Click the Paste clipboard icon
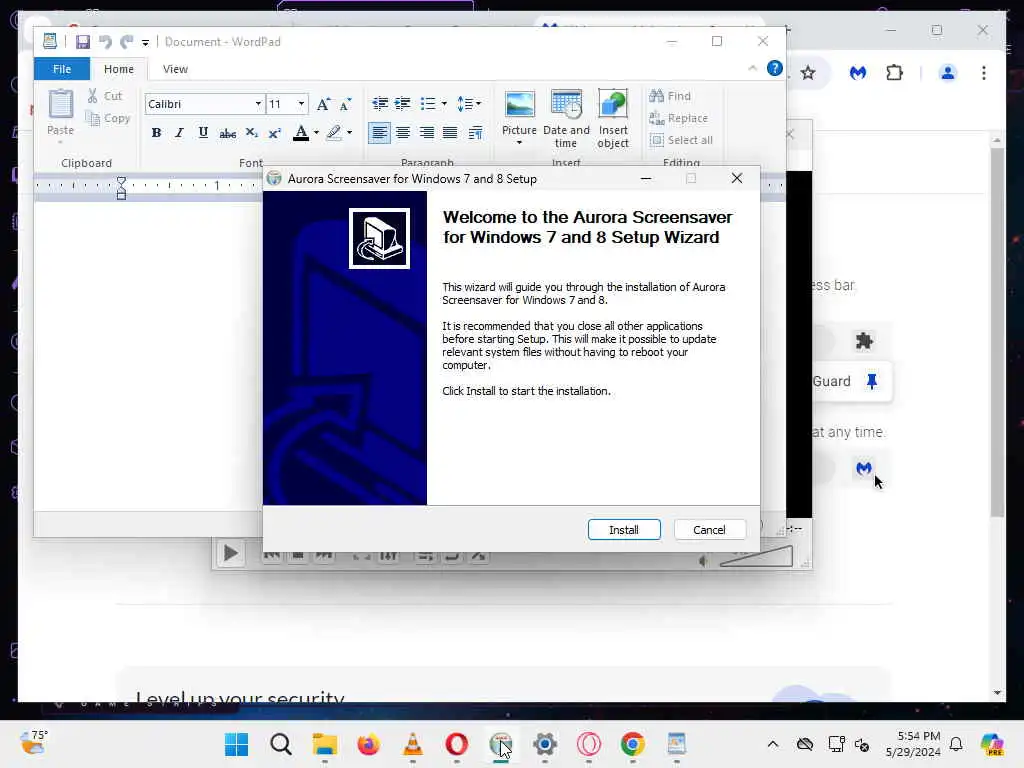1024x768 pixels. pyautogui.click(x=61, y=104)
